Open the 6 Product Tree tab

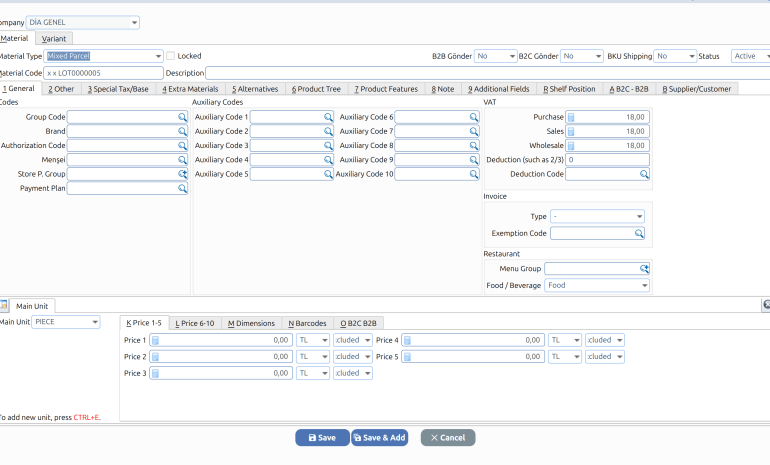[316, 89]
